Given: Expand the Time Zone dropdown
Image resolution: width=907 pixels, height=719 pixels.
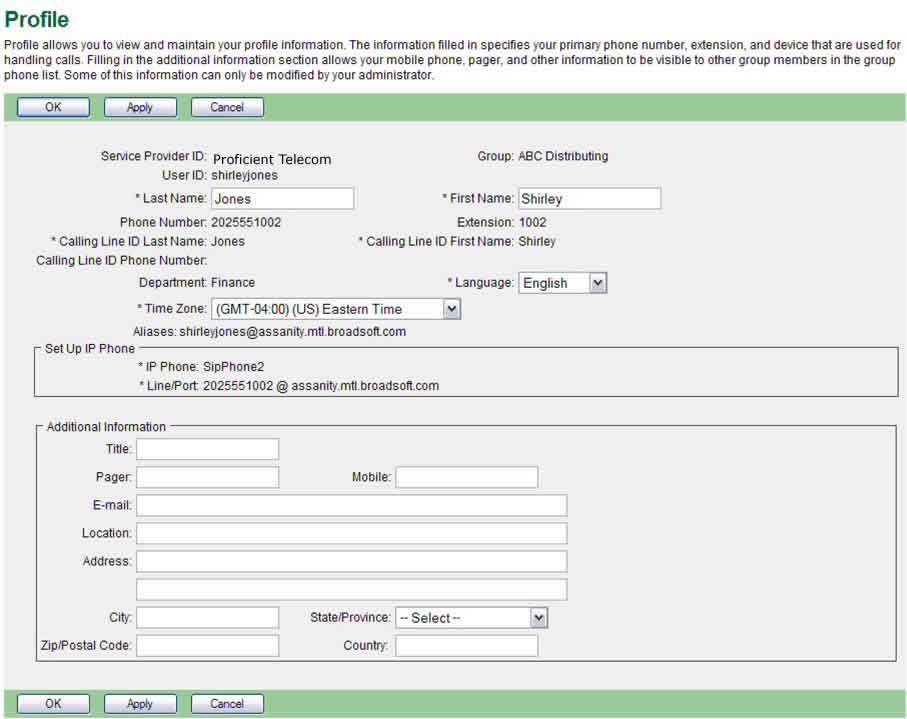Looking at the screenshot, I should [x=336, y=309].
